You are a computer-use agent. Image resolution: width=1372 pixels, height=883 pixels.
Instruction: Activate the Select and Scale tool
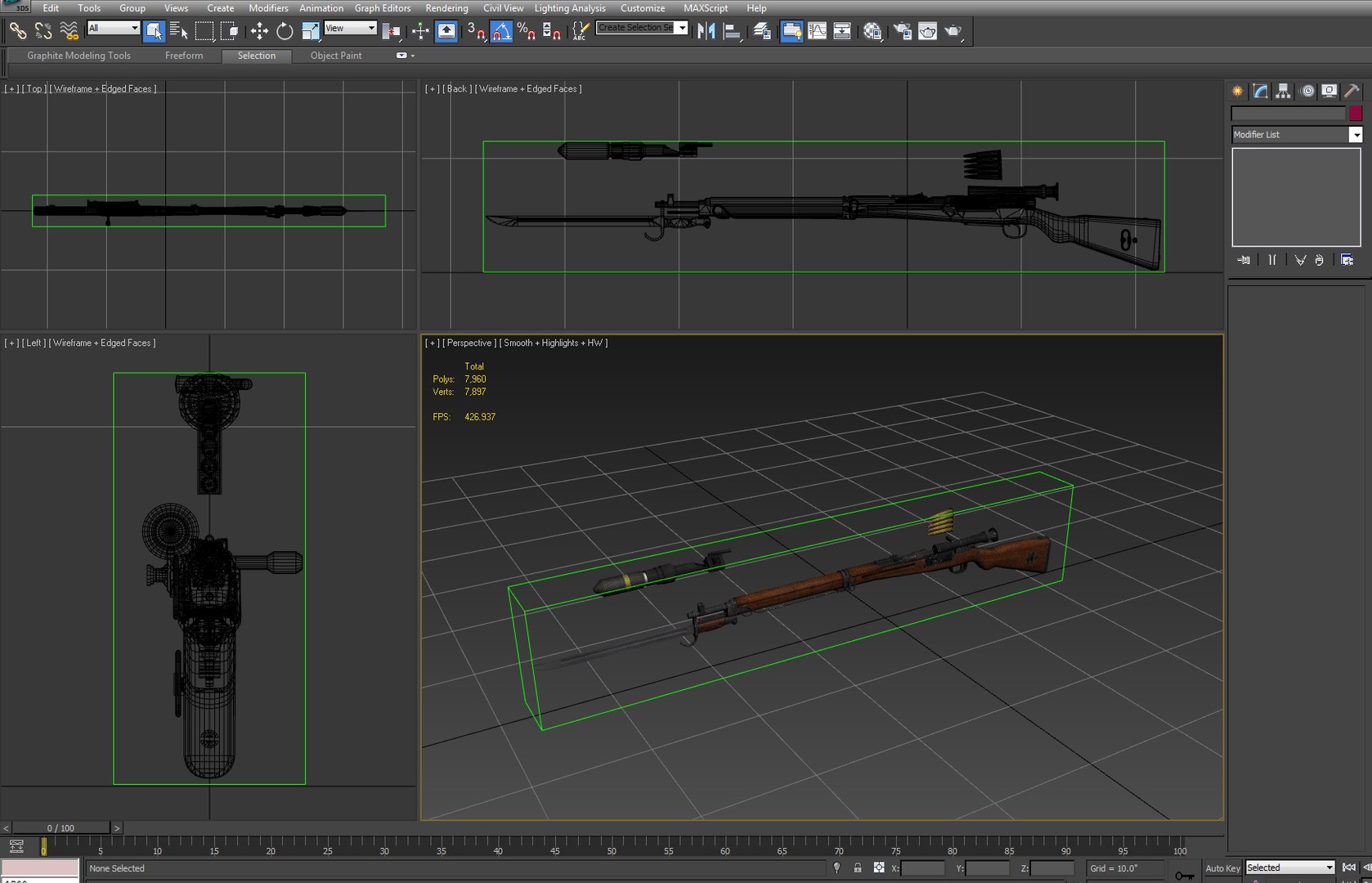pyautogui.click(x=311, y=31)
